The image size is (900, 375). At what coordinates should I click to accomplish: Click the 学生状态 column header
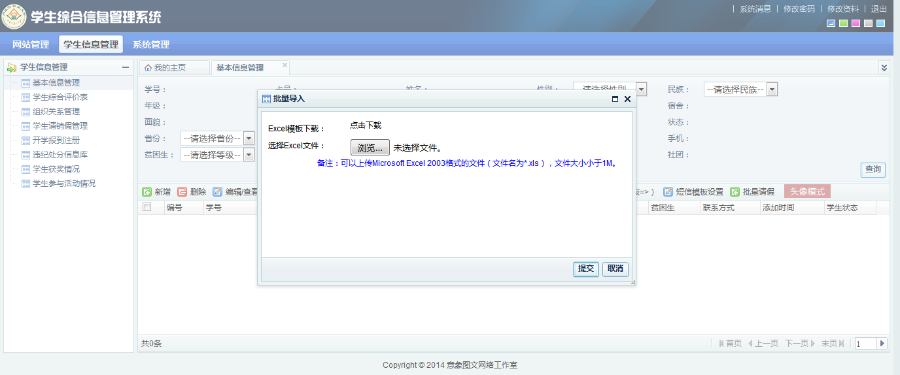coord(841,208)
